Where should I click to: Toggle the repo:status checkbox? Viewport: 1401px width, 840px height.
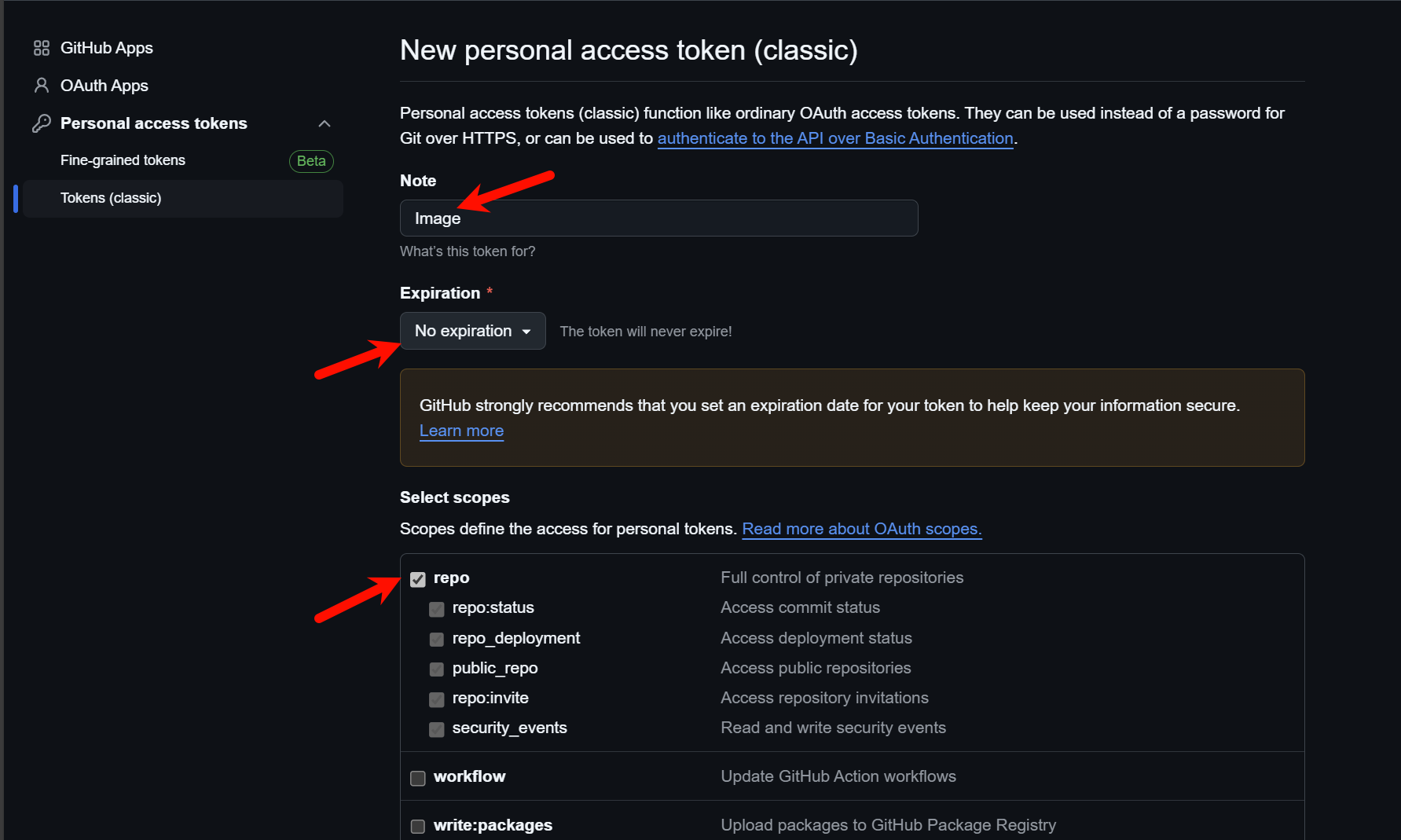pyautogui.click(x=437, y=609)
